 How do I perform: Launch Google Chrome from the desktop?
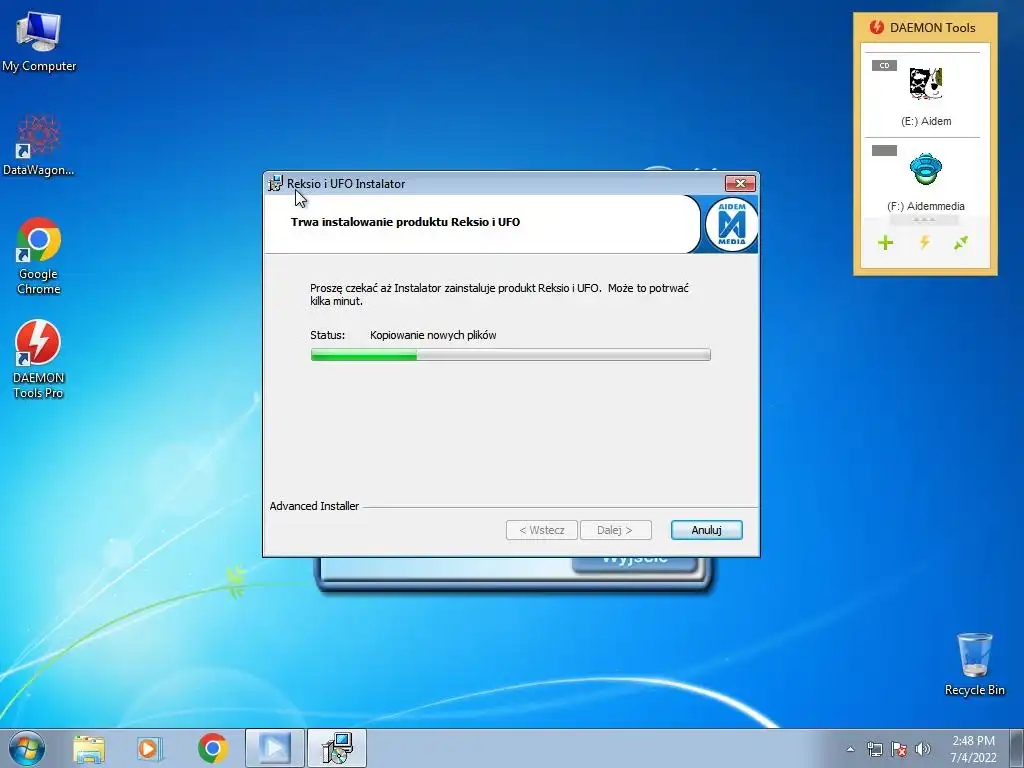coord(39,255)
